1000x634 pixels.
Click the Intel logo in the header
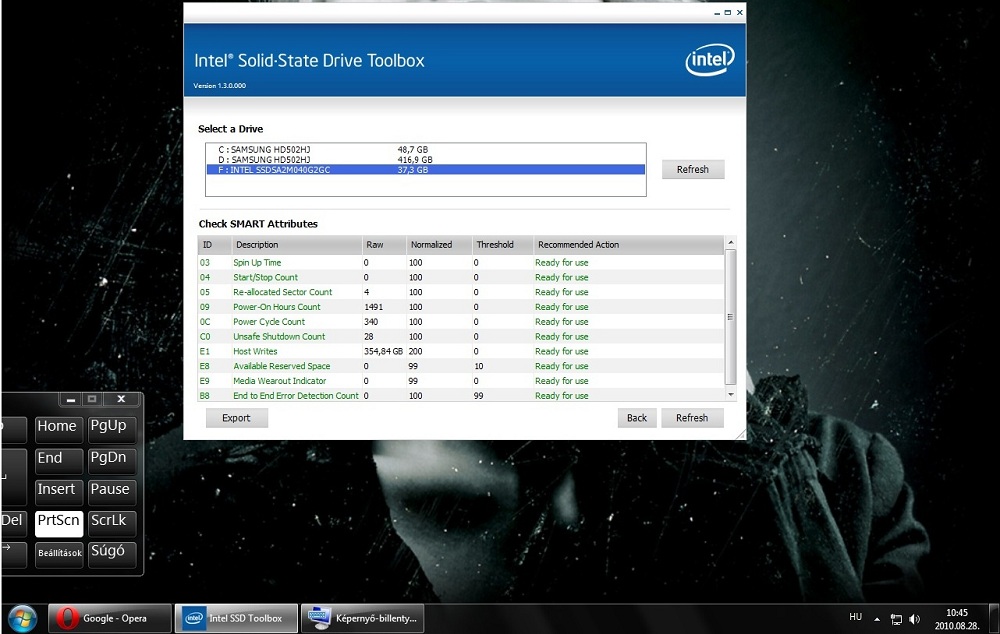pos(710,60)
